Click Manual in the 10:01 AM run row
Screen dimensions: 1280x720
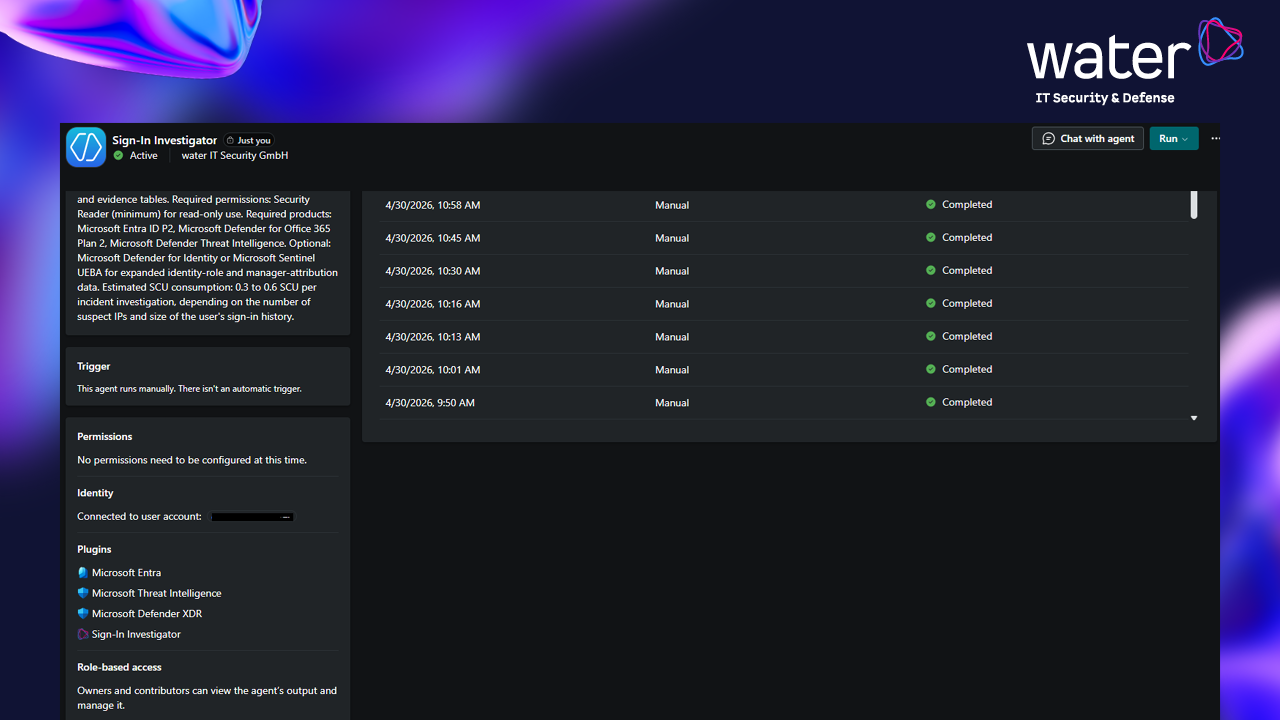click(x=672, y=370)
